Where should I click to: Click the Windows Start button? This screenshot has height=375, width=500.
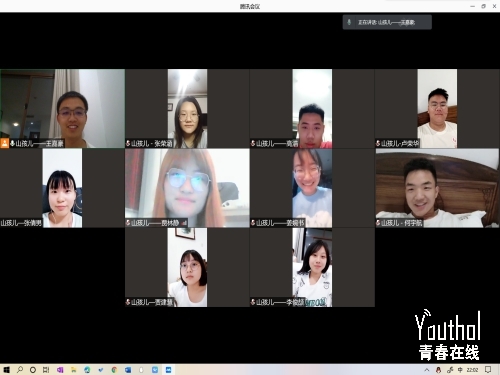(6, 370)
